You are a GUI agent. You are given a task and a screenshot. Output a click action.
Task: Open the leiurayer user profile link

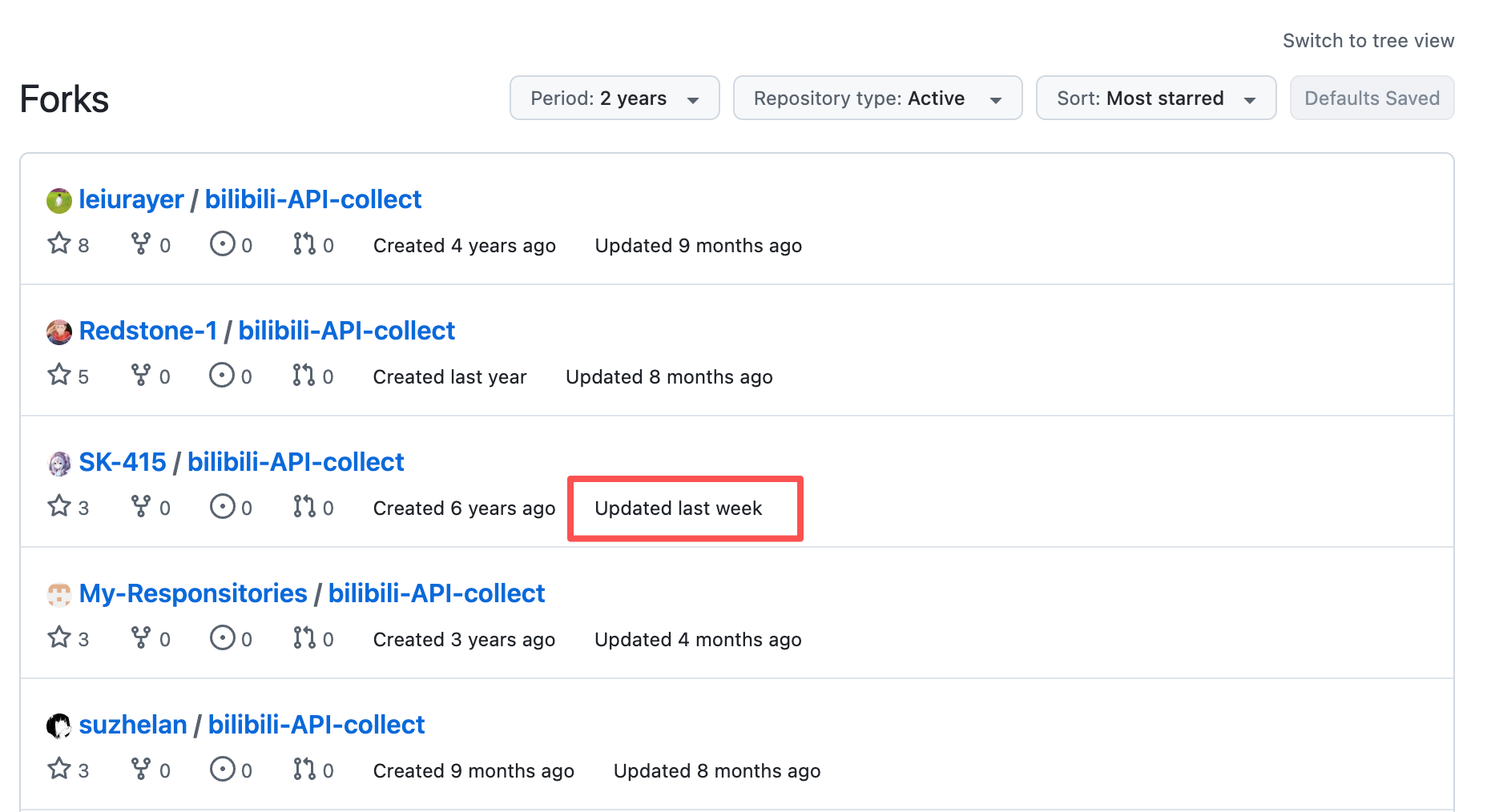click(131, 199)
